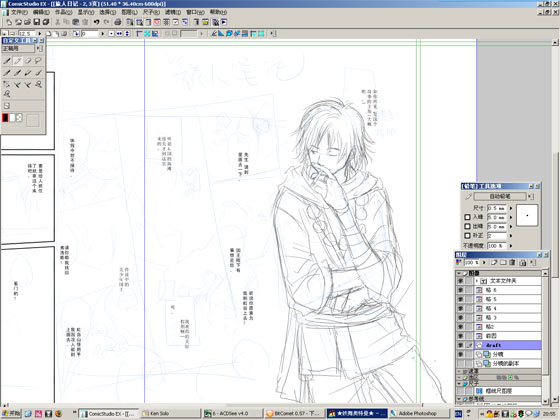Hide the 格 5 layer eye icon
Image resolution: width=560 pixels, height=420 pixels.
click(460, 299)
